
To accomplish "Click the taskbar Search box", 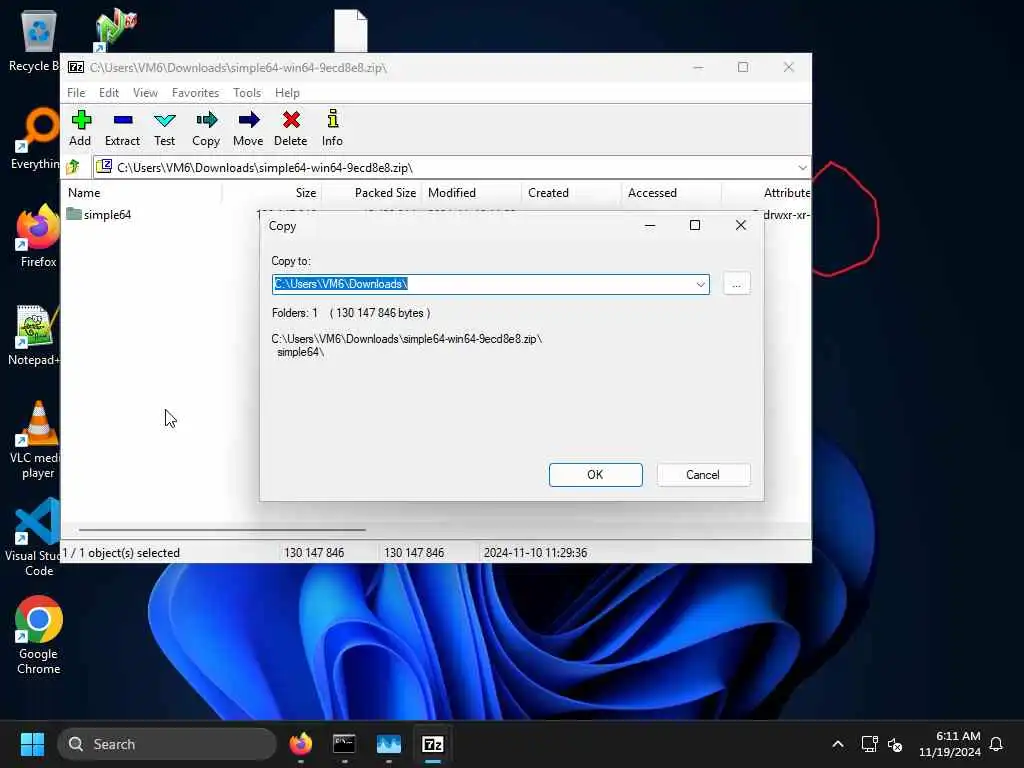I will (167, 744).
